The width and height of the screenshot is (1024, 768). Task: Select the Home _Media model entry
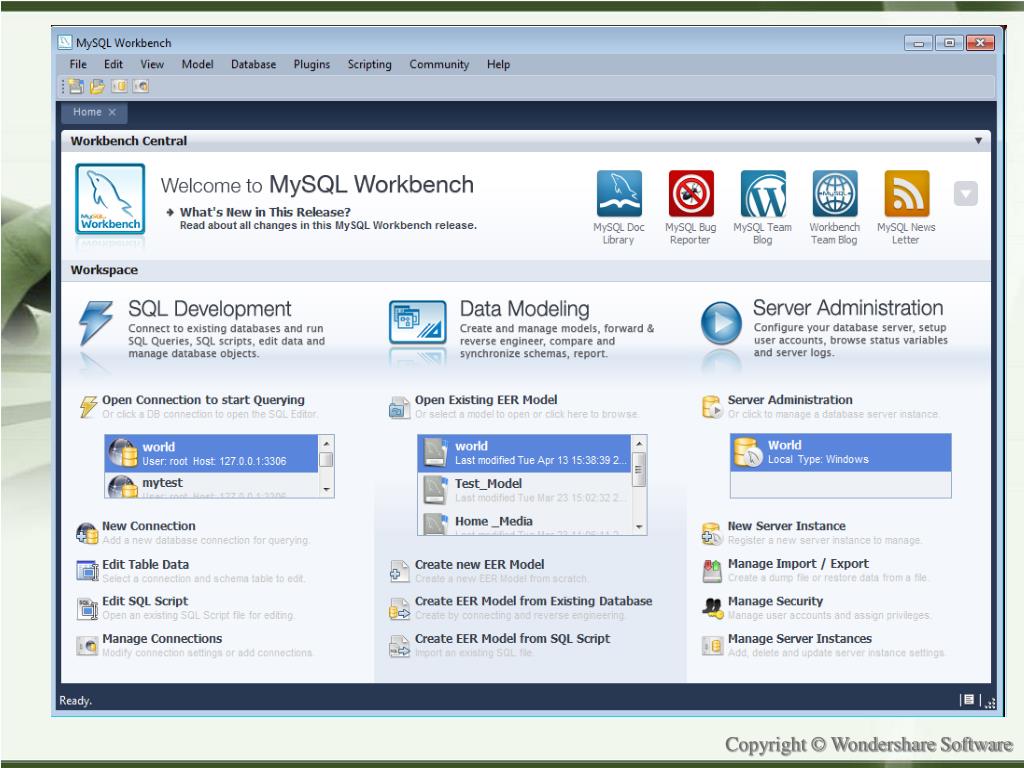(x=524, y=522)
